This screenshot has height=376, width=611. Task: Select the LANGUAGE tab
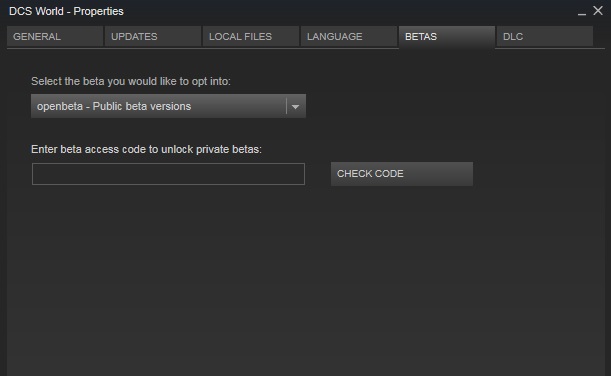click(x=349, y=37)
